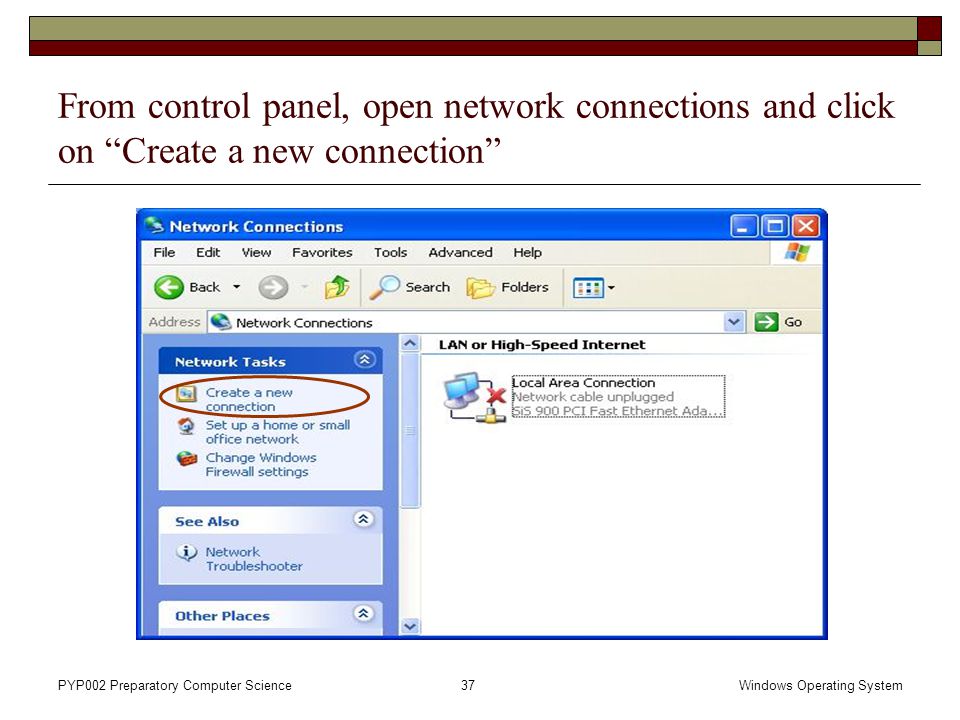Click the Network Connections address field
The image size is (960, 720).
click(476, 322)
